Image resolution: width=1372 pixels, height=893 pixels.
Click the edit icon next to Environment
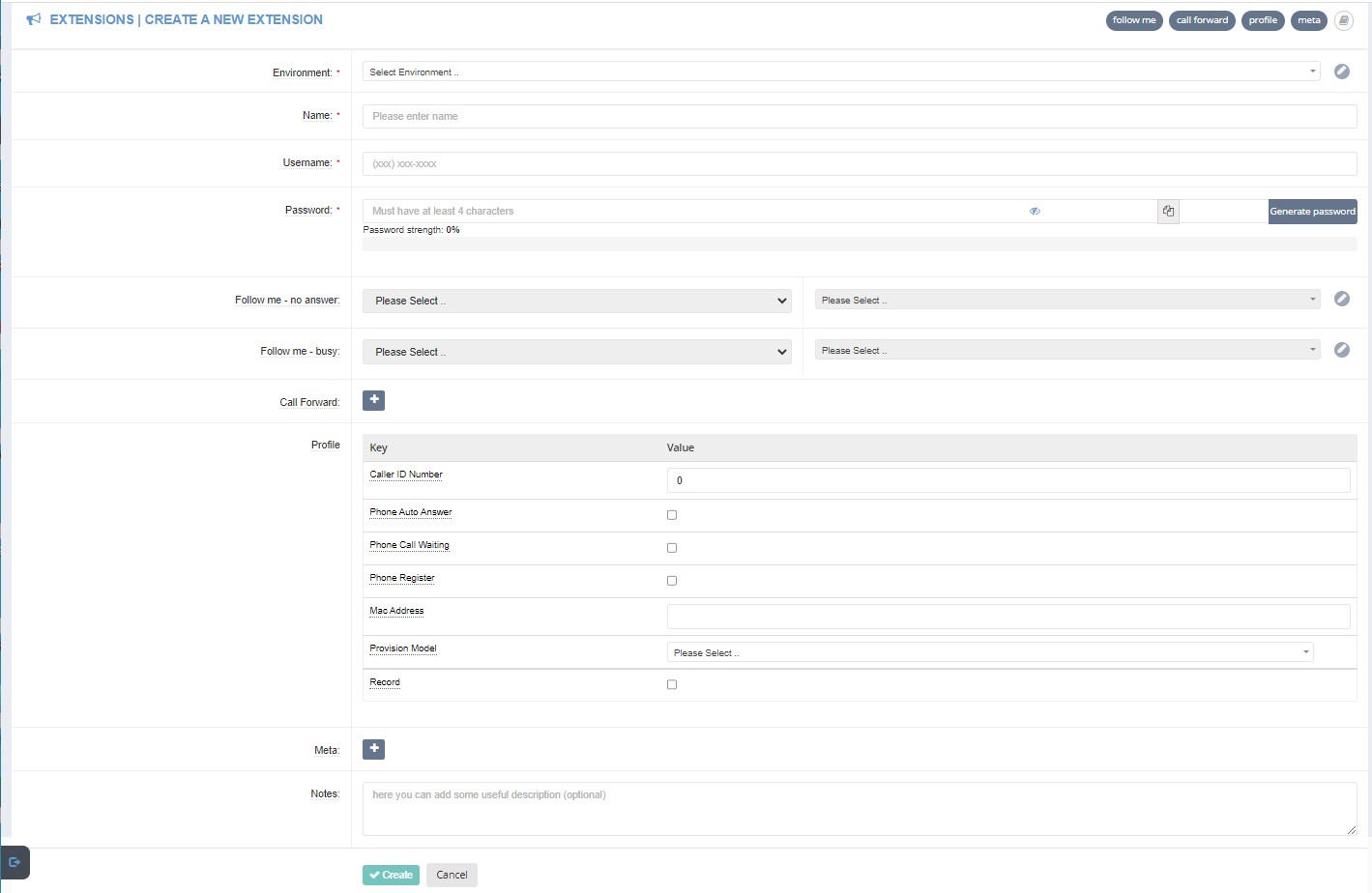[x=1342, y=72]
